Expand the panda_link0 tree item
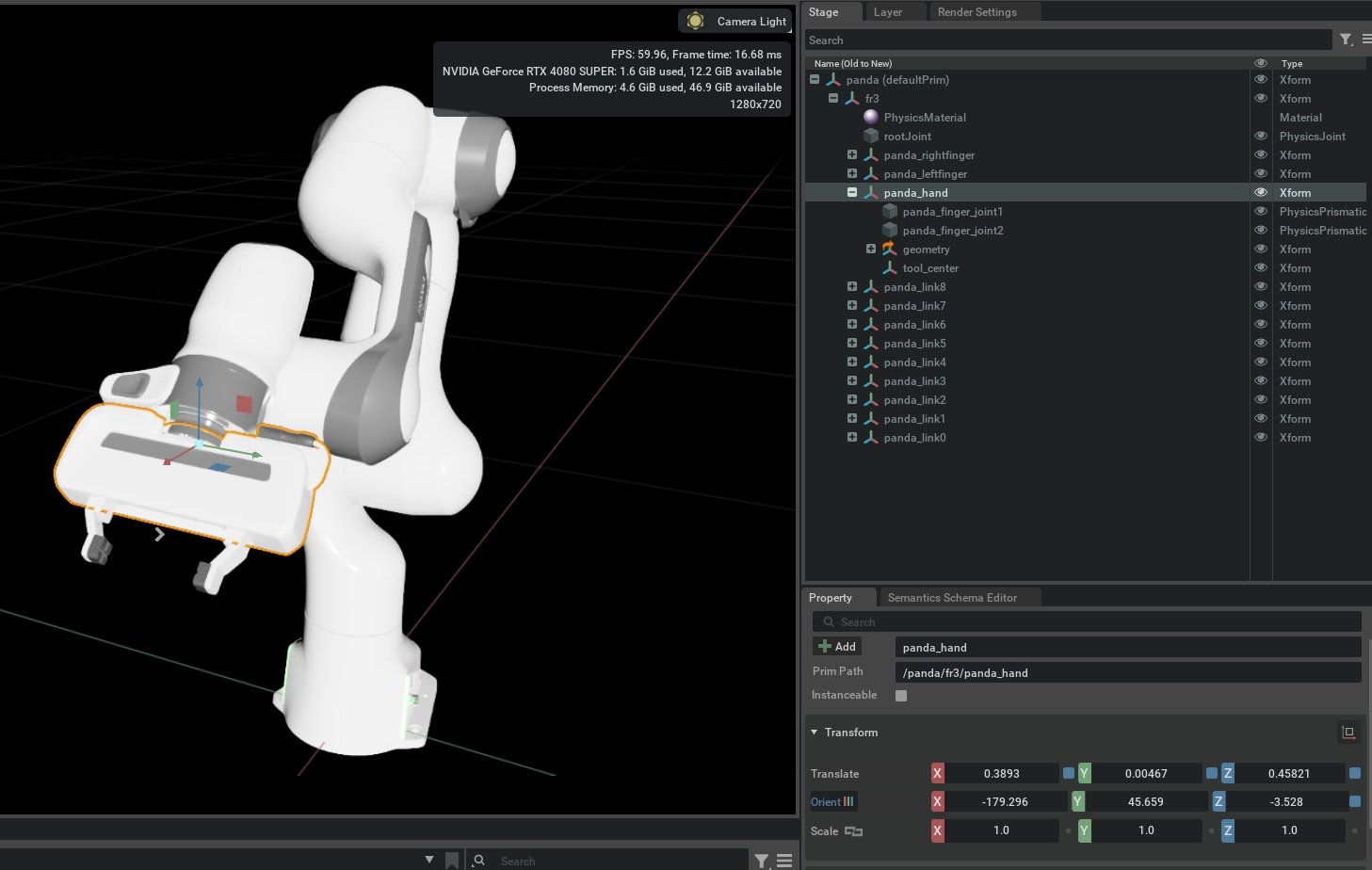Image resolution: width=1372 pixels, height=870 pixels. click(852, 437)
